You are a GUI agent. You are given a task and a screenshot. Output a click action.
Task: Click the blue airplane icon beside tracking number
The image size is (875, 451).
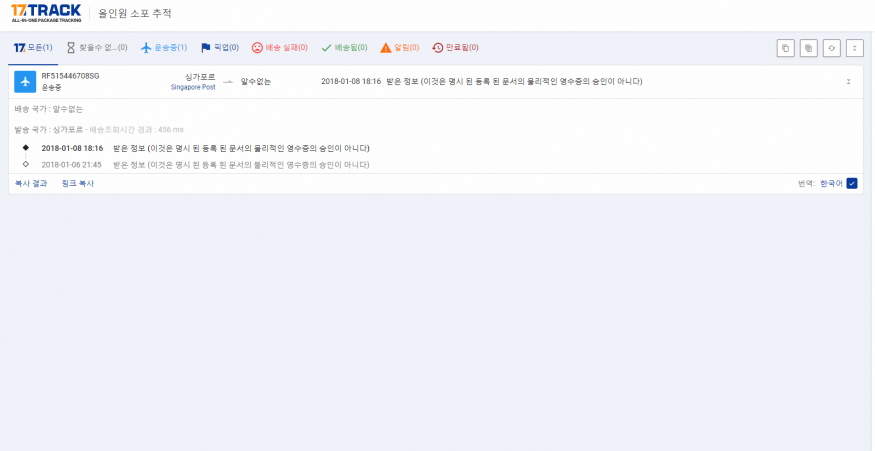click(25, 81)
